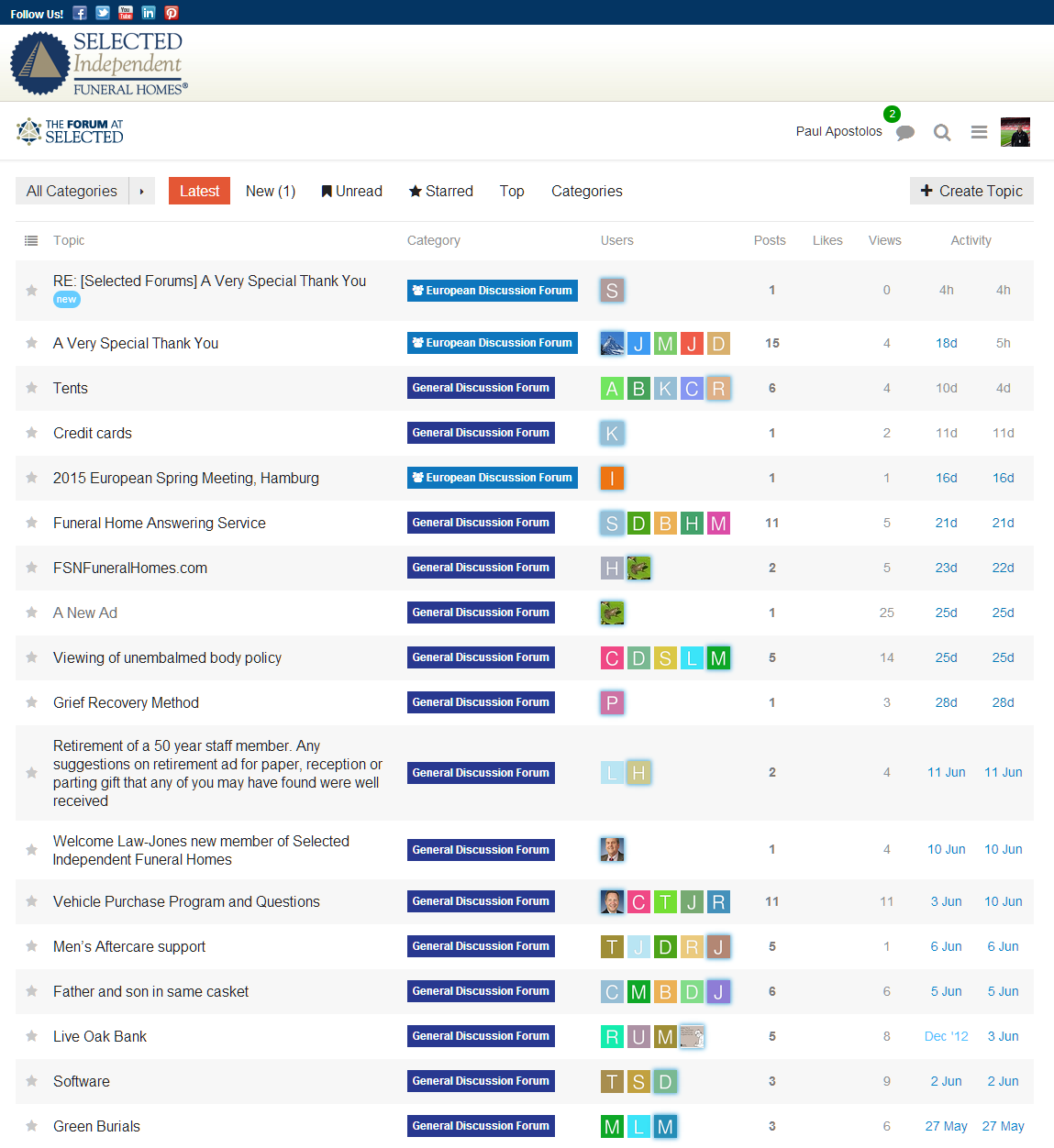Open the Tents topic link

(x=71, y=388)
